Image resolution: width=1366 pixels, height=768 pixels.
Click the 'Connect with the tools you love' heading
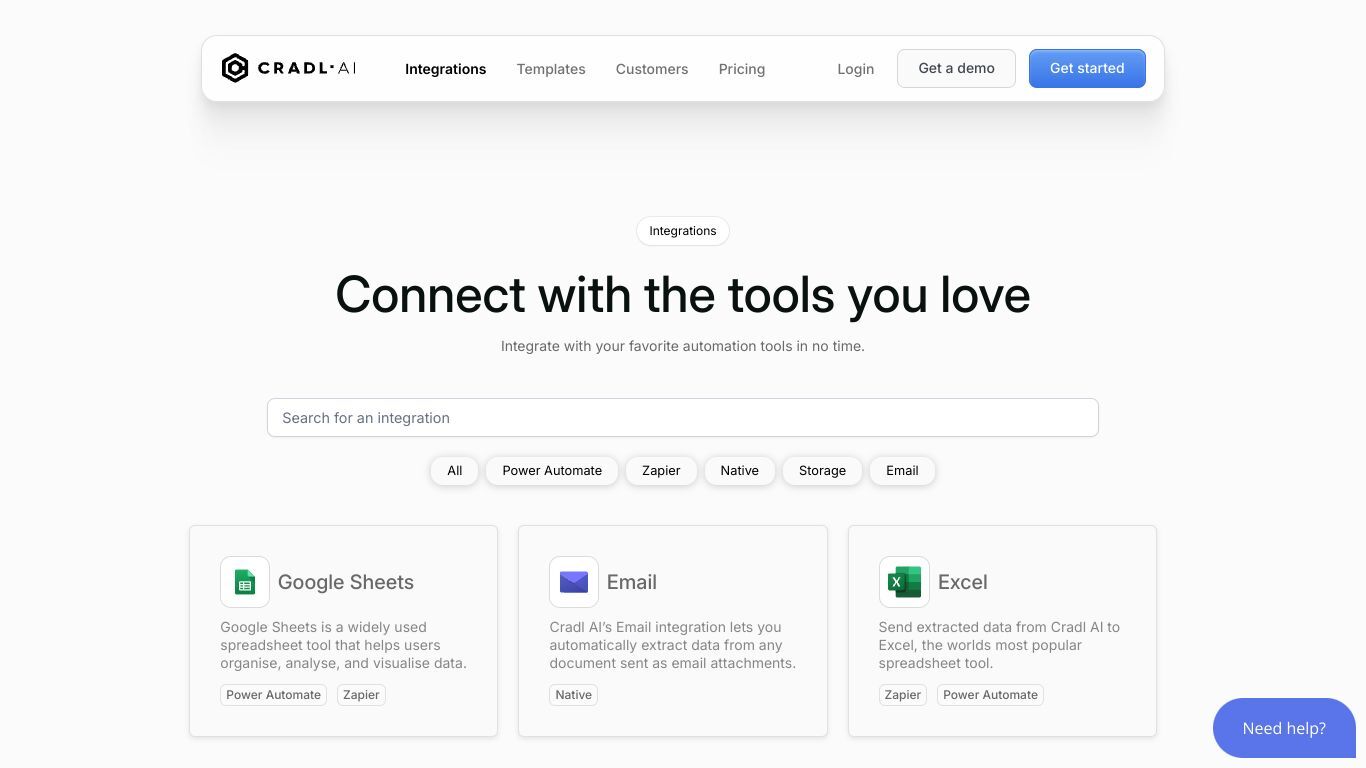pyautogui.click(x=683, y=295)
